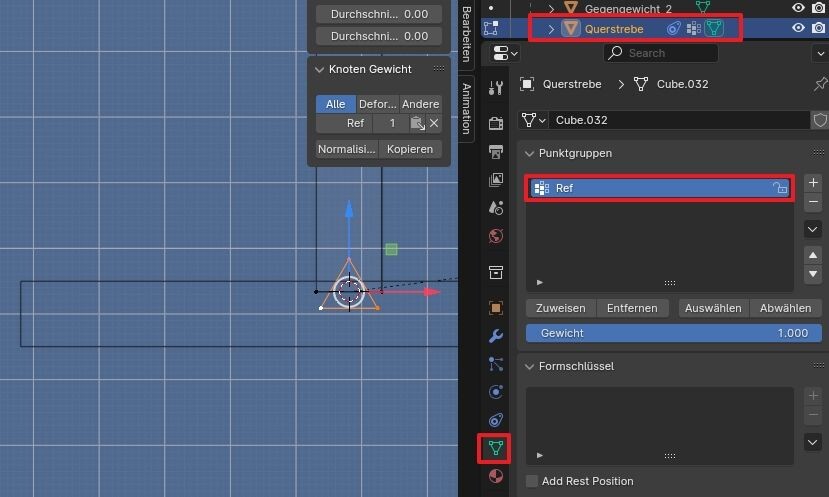
Task: Click the mesh data icon on the Gegengewicht_2 row
Action: (703, 7)
